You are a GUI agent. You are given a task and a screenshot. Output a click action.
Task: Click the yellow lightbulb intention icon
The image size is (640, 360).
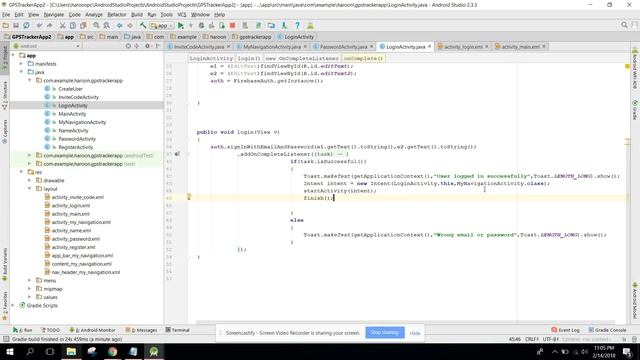[189, 197]
